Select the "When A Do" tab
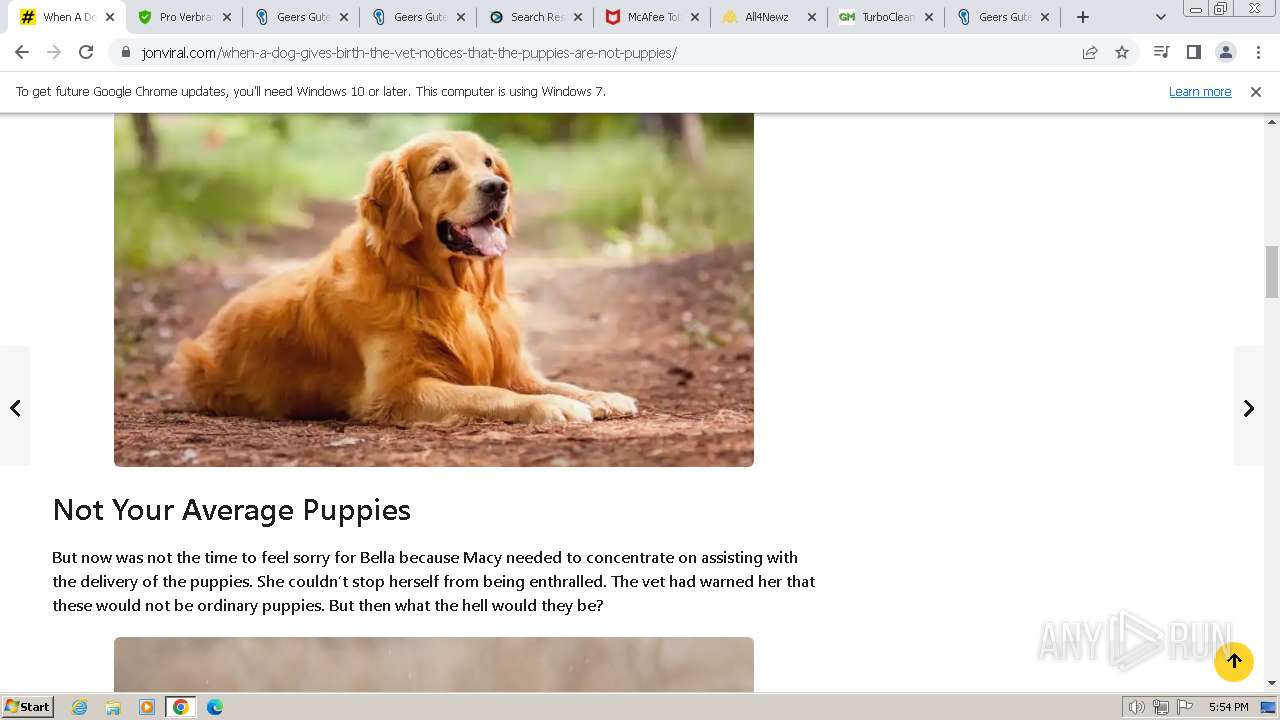1280x720 pixels. tap(67, 17)
